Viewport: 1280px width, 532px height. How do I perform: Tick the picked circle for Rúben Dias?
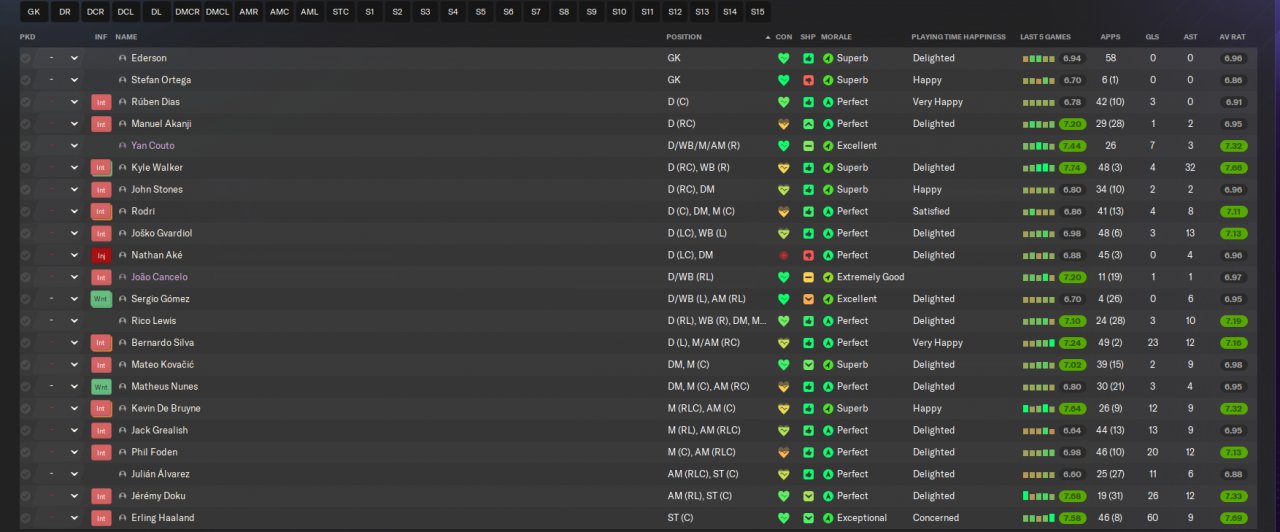pyautogui.click(x=25, y=102)
